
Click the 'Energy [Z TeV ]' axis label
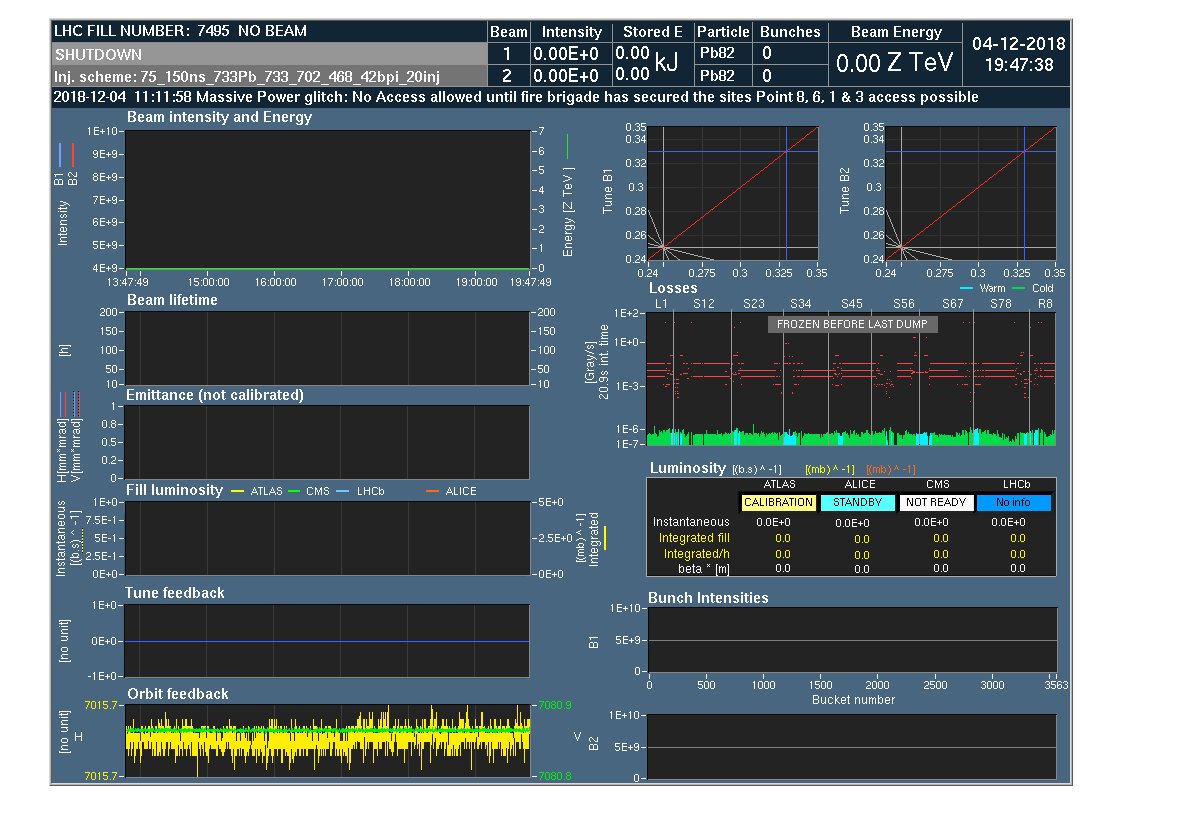pos(568,212)
